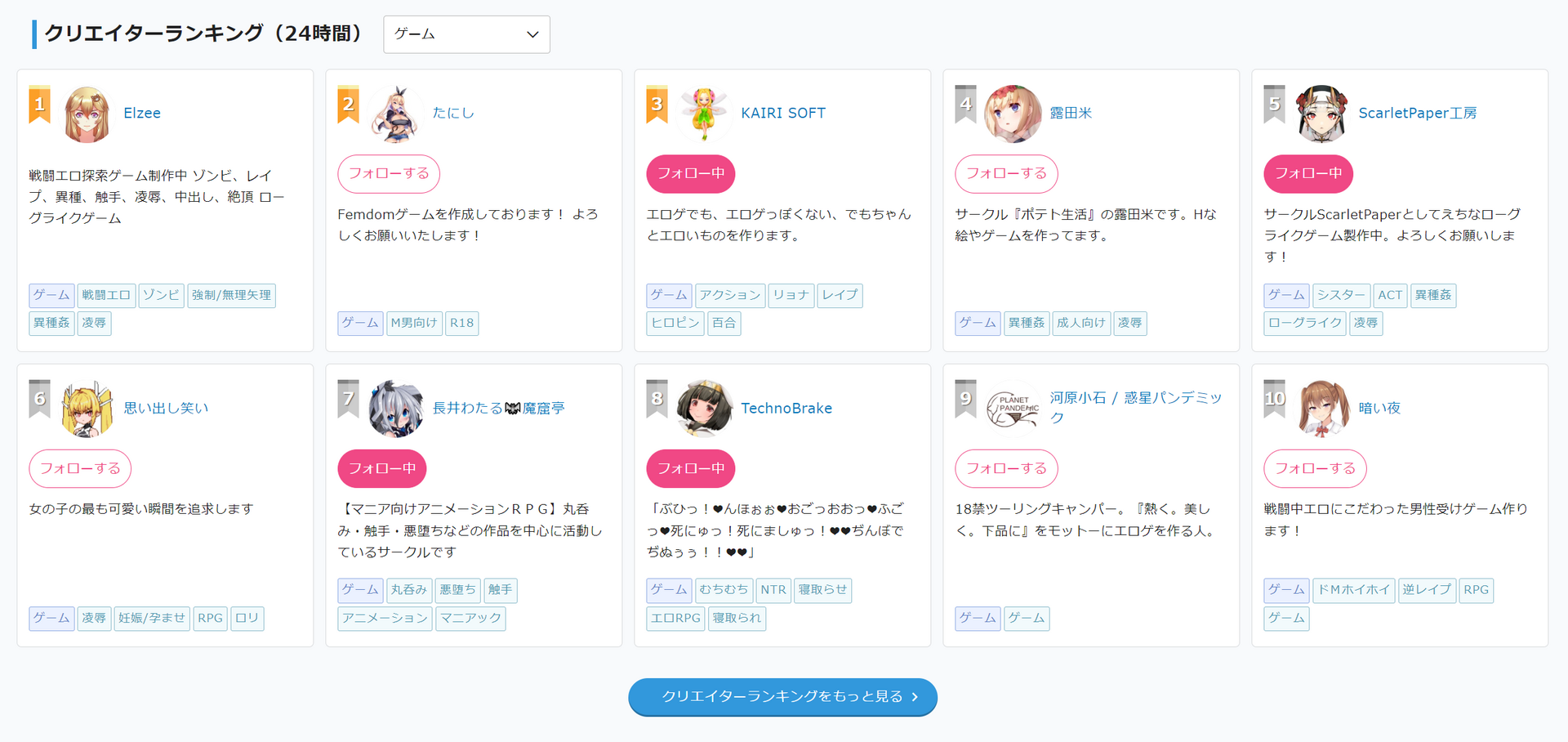Click the NTR tag
Viewport: 1568px width, 742px height.
[x=773, y=591]
